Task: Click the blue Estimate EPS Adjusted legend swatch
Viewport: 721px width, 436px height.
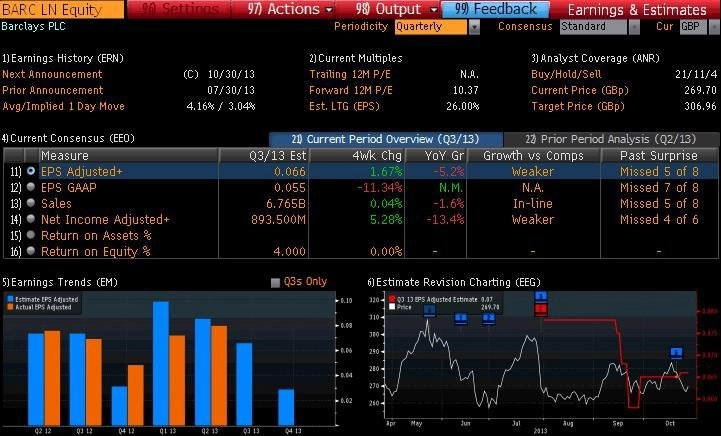Action: coord(11,299)
